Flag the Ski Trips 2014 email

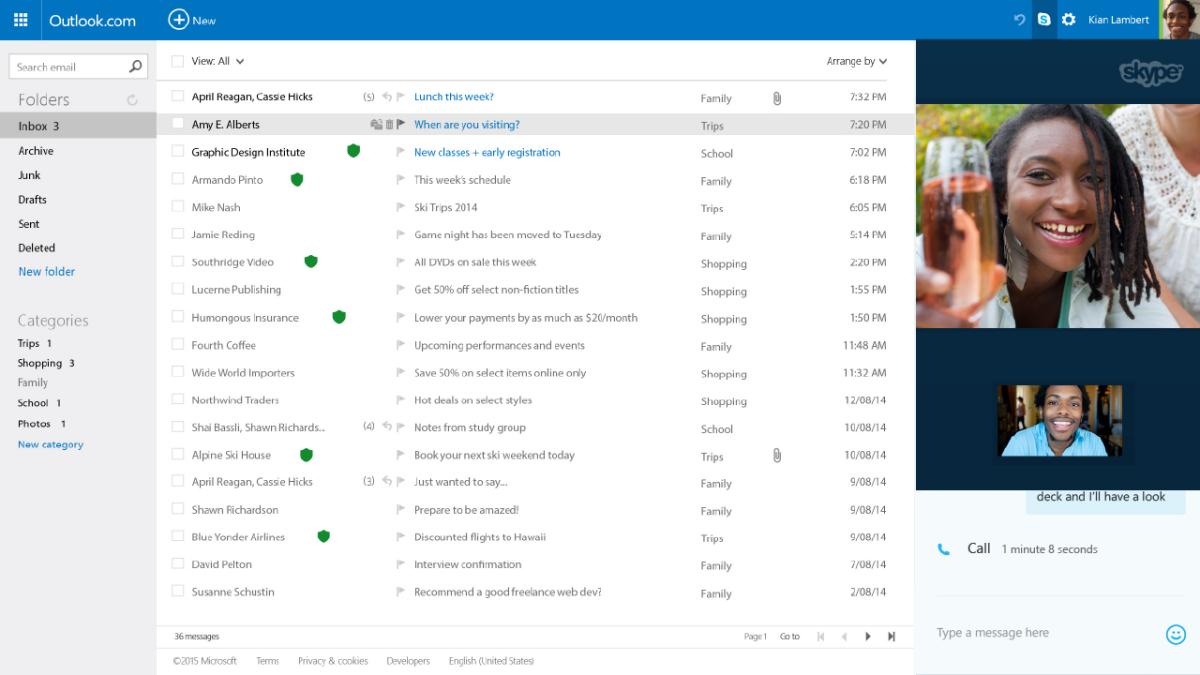401,208
